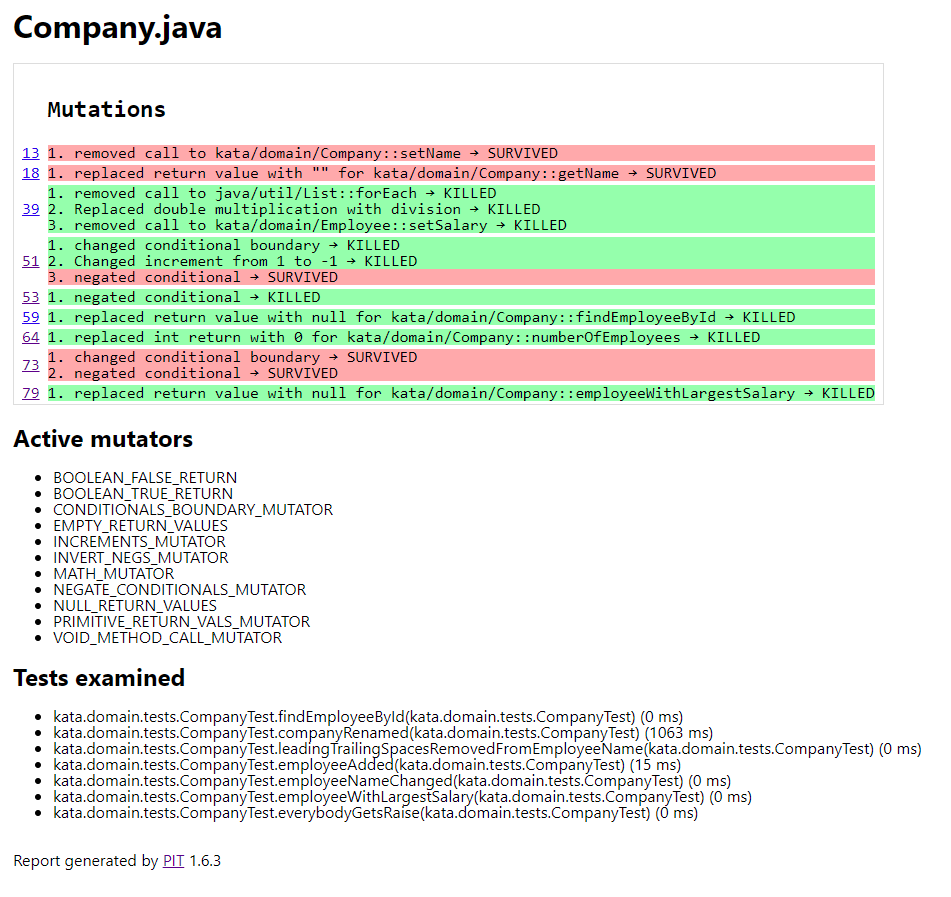Select VOID_METHOD_CALL_MUTATOR entry
Screen dimensions: 951x897
(167, 637)
